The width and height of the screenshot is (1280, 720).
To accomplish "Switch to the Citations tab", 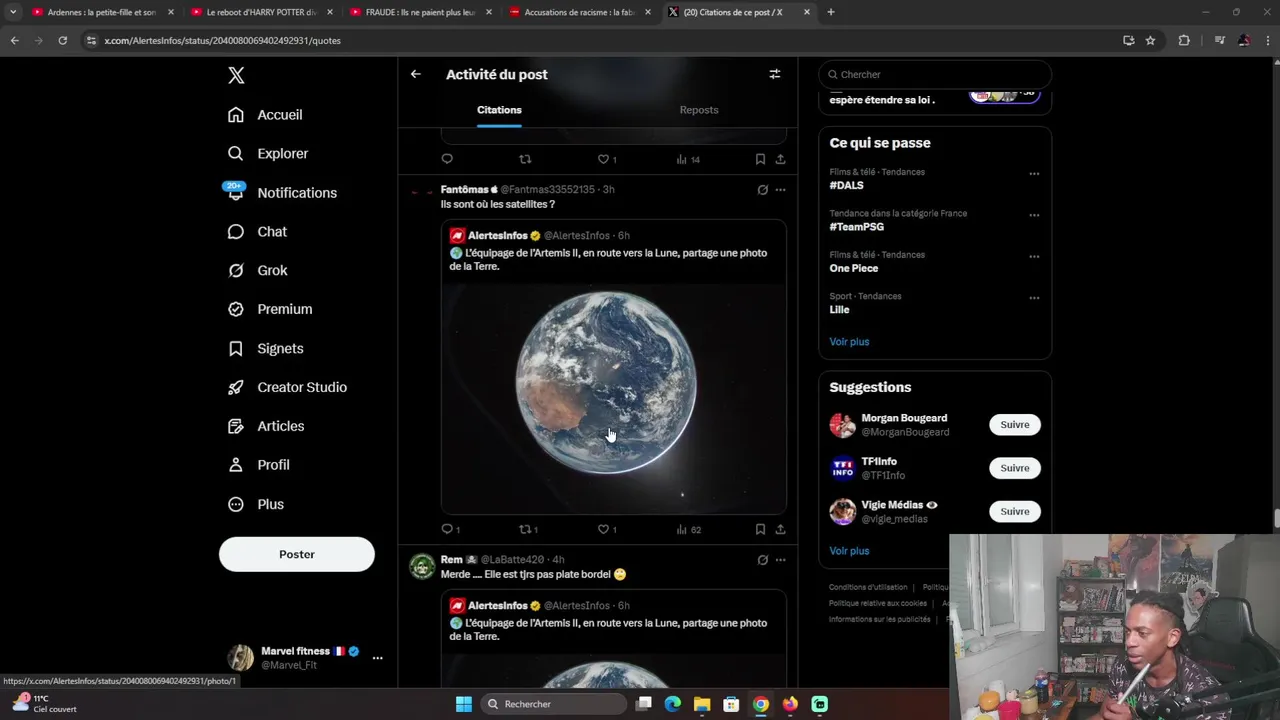I will (x=499, y=110).
